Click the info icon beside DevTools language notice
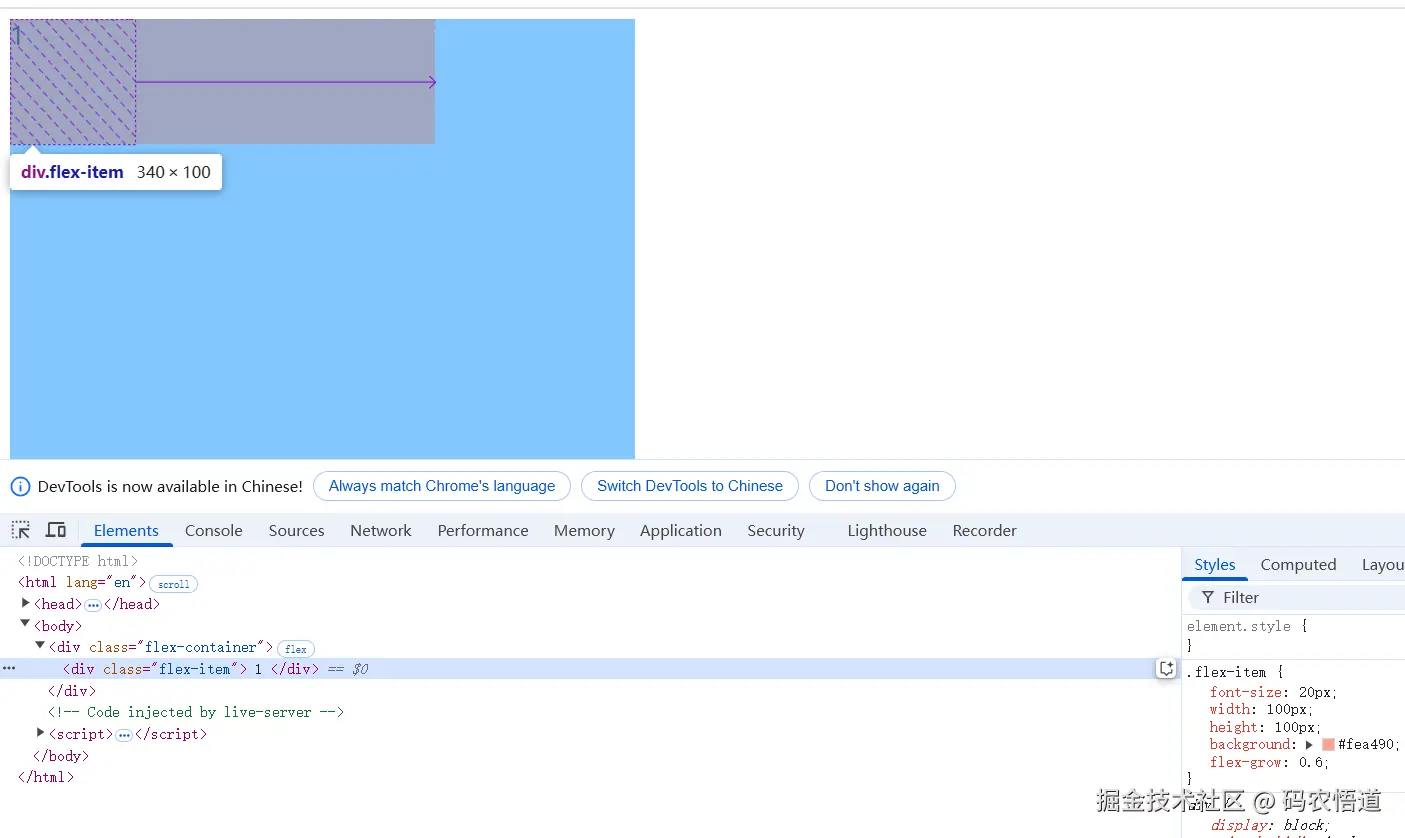The height and width of the screenshot is (838, 1405). click(20, 487)
